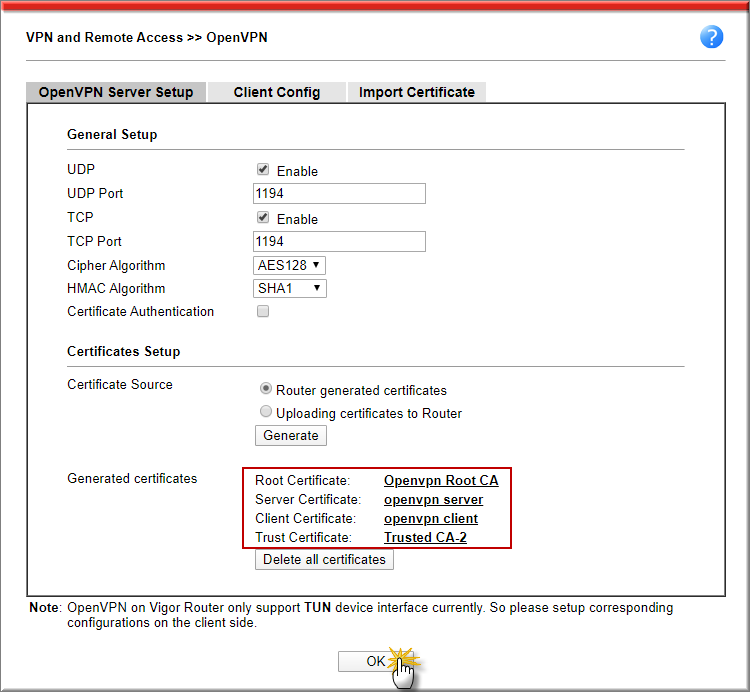The width and height of the screenshot is (750, 692).
Task: Click the 'Certificate Authentication' label
Action: click(x=141, y=311)
